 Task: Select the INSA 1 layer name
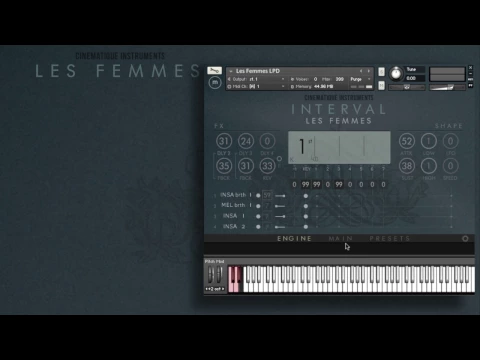[x=234, y=216]
